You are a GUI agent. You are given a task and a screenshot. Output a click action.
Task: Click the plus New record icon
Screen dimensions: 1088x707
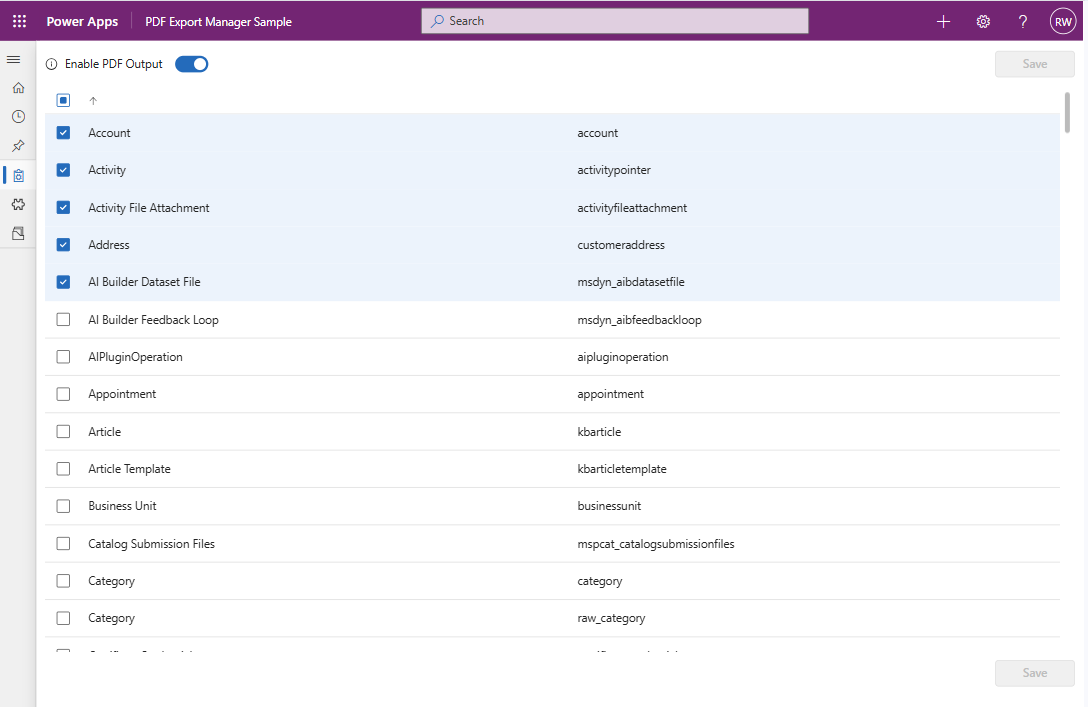coord(943,22)
